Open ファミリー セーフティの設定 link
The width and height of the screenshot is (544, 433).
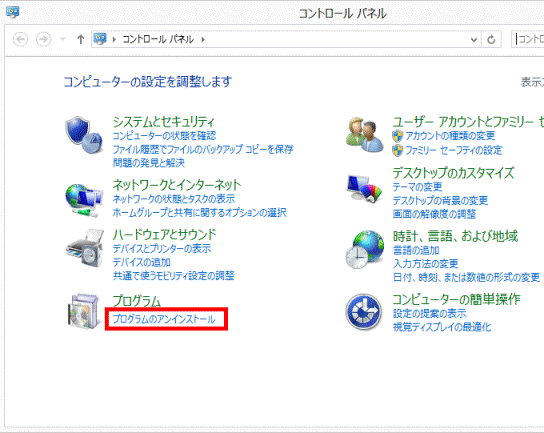(x=454, y=150)
